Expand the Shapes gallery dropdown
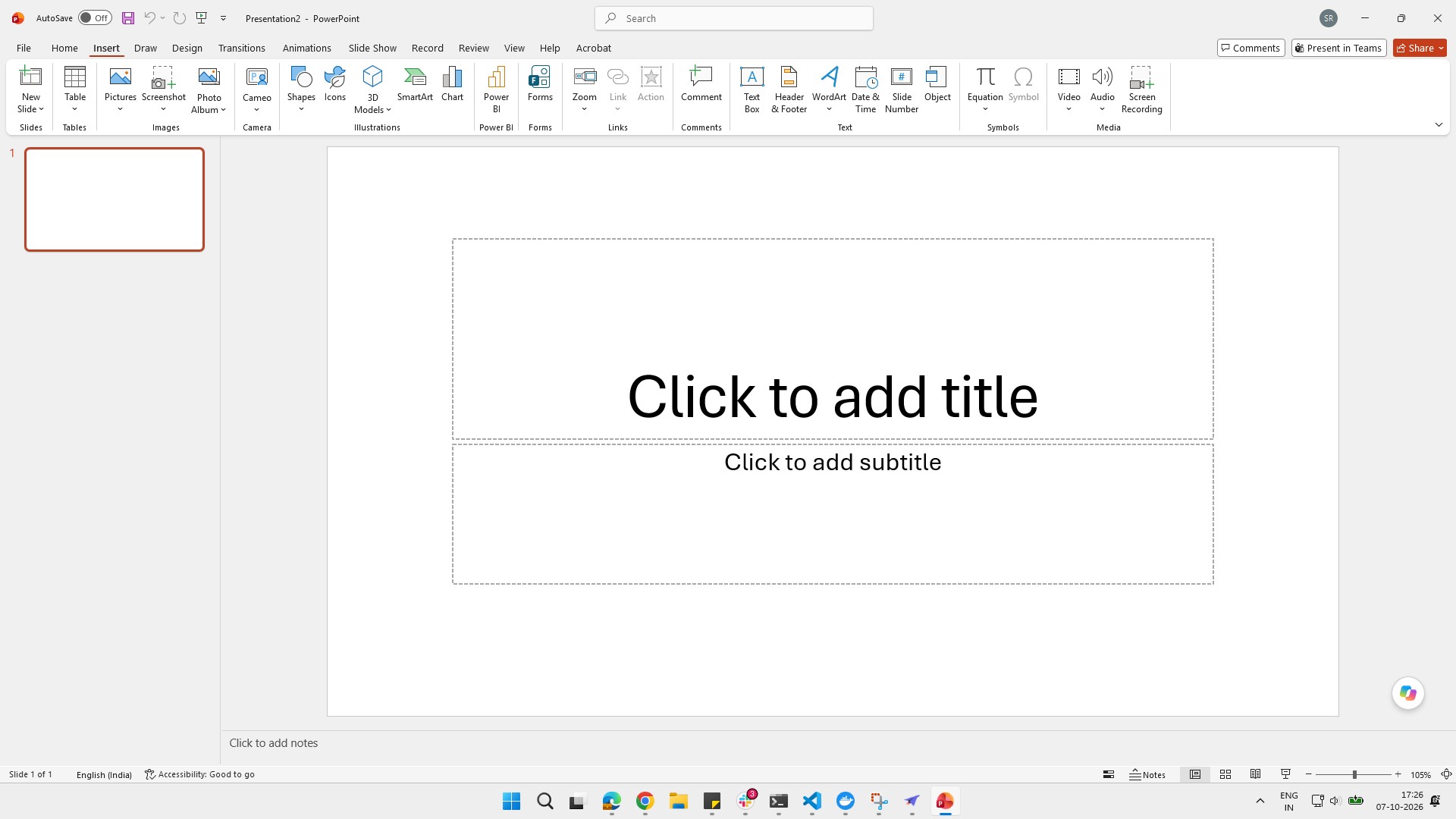Viewport: 1456px width, 819px height. [x=301, y=109]
